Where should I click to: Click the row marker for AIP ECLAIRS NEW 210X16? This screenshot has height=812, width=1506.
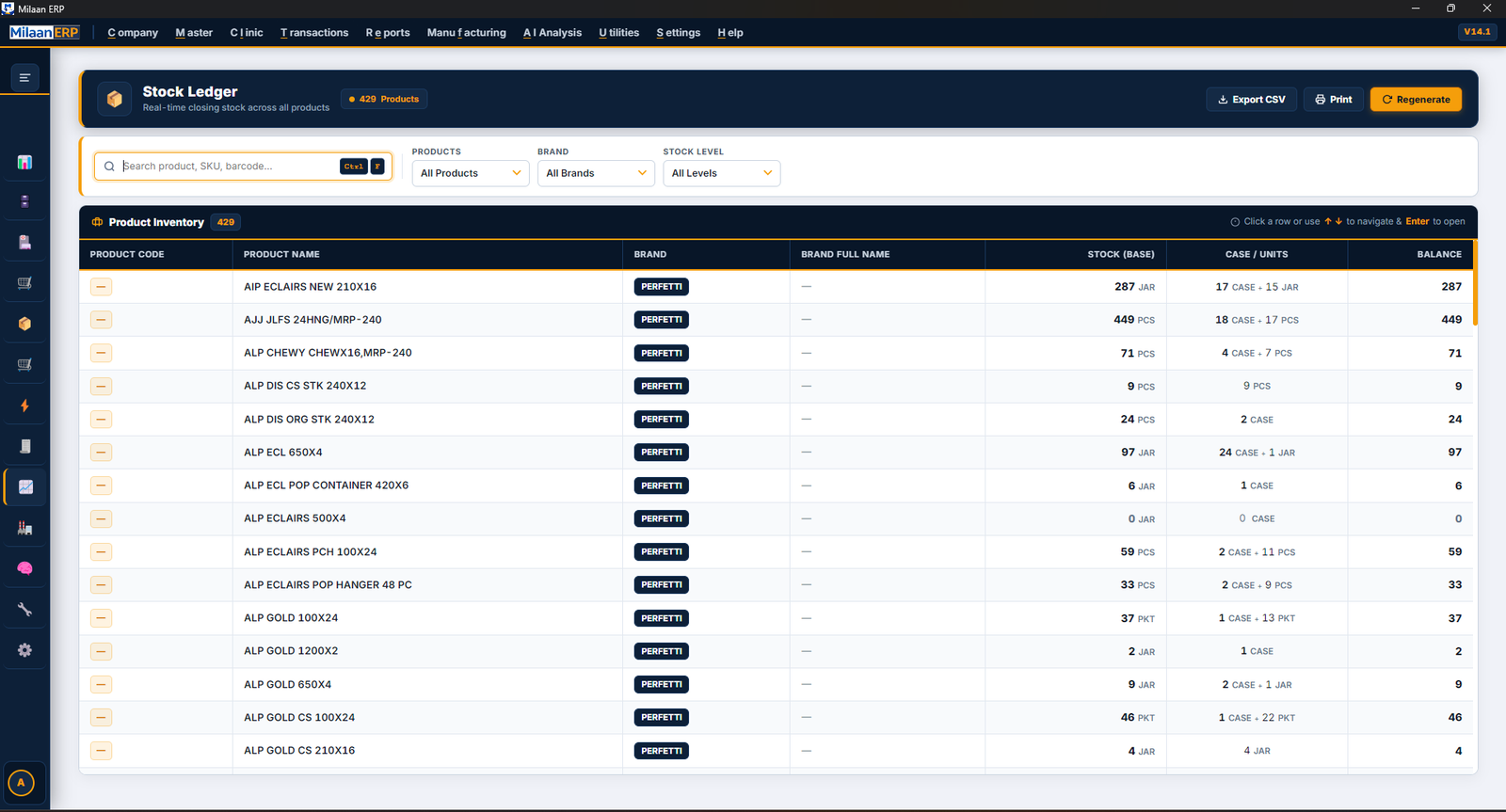click(101, 287)
